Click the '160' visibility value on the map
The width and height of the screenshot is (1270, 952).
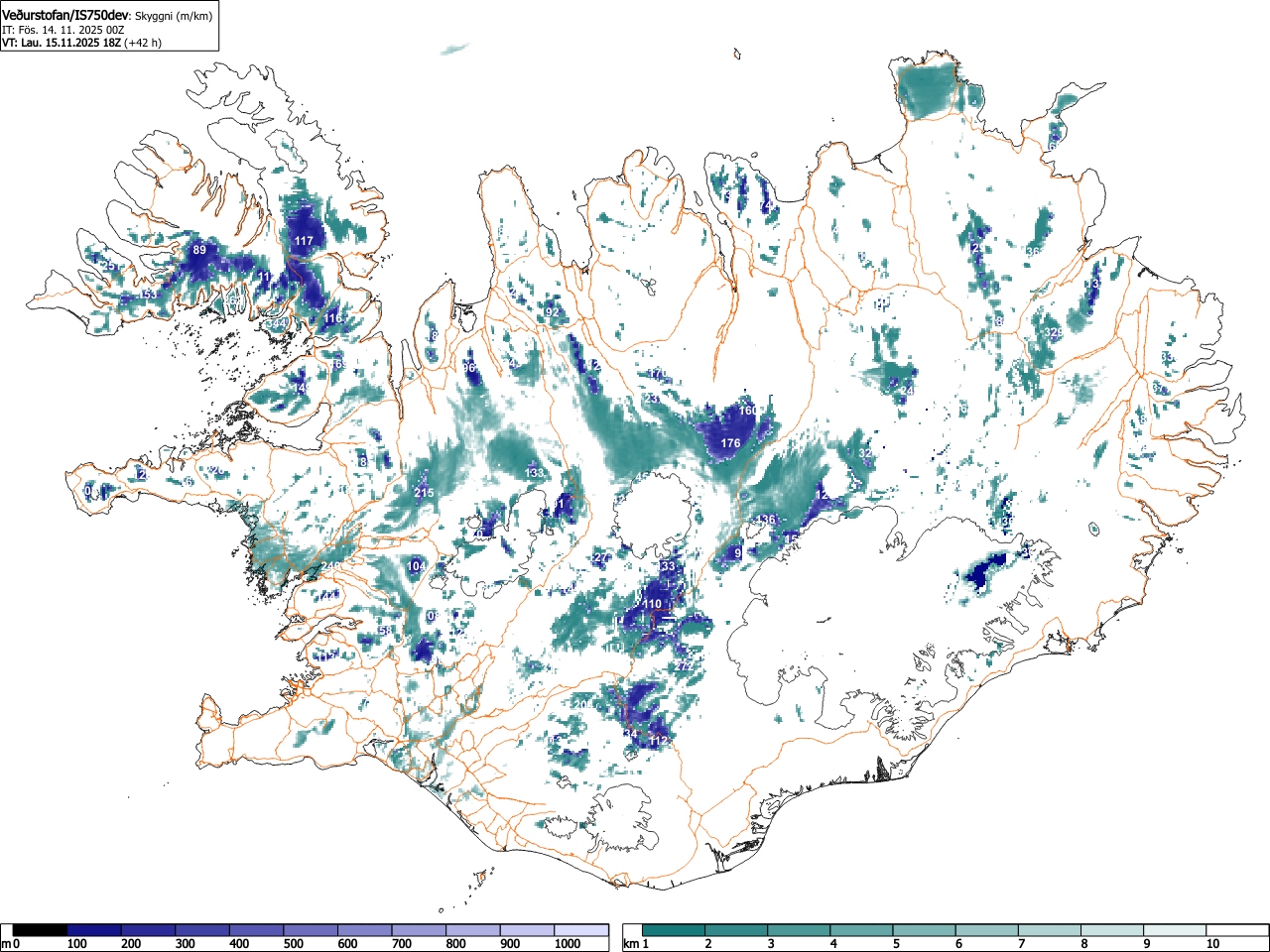[748, 411]
